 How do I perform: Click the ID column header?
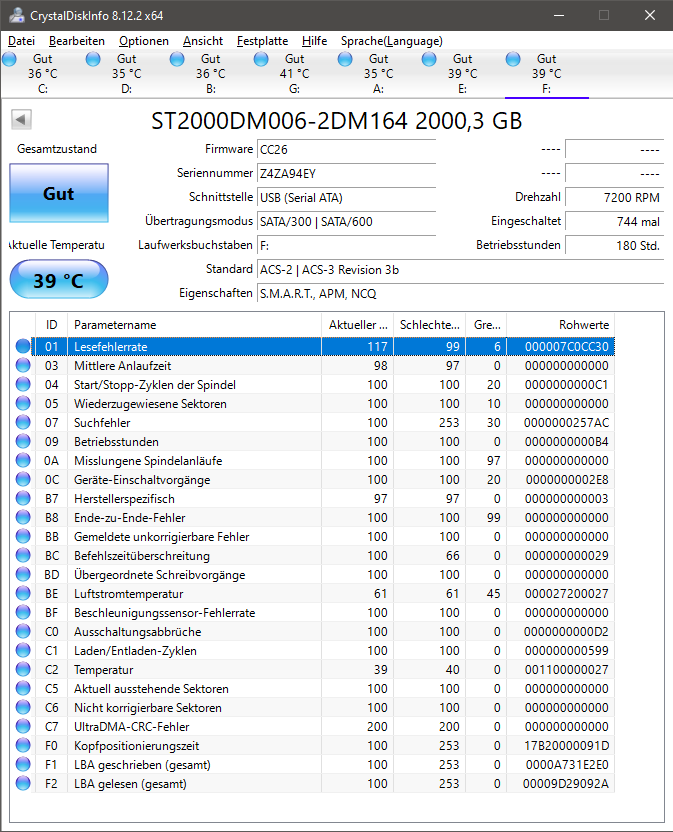click(51, 324)
